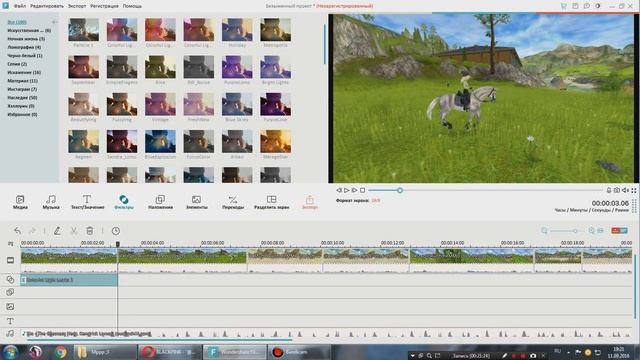
Task: Step back to previous frame
Action: coord(338,190)
